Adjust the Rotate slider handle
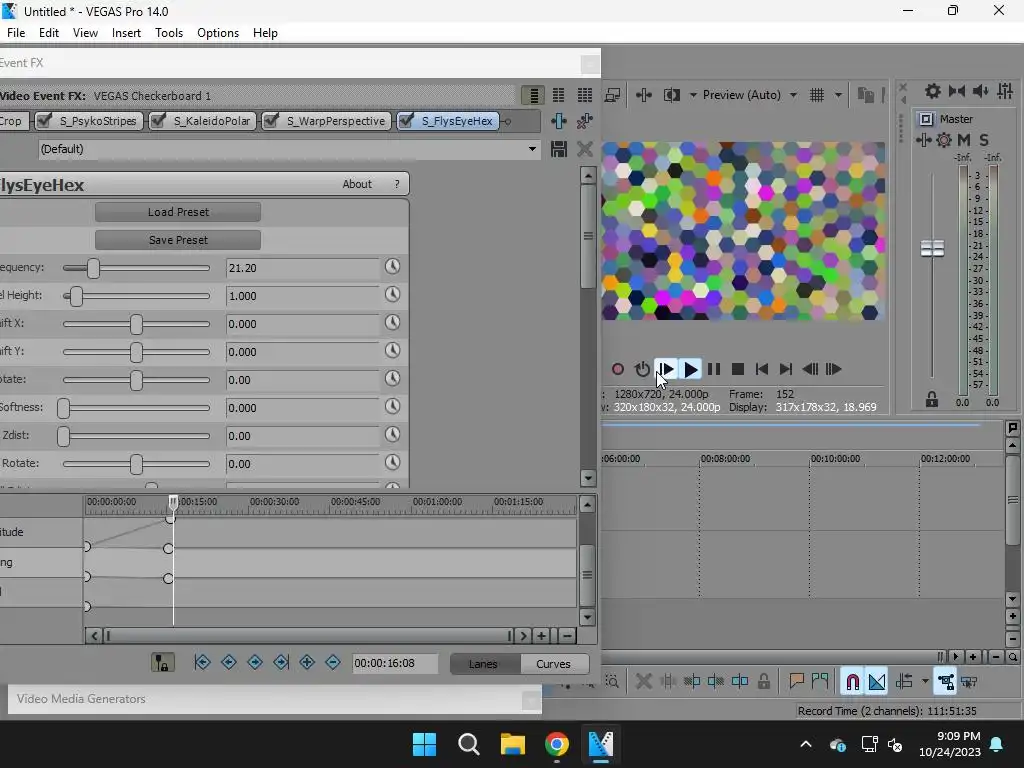The height and width of the screenshot is (768, 1024). pyautogui.click(x=136, y=380)
